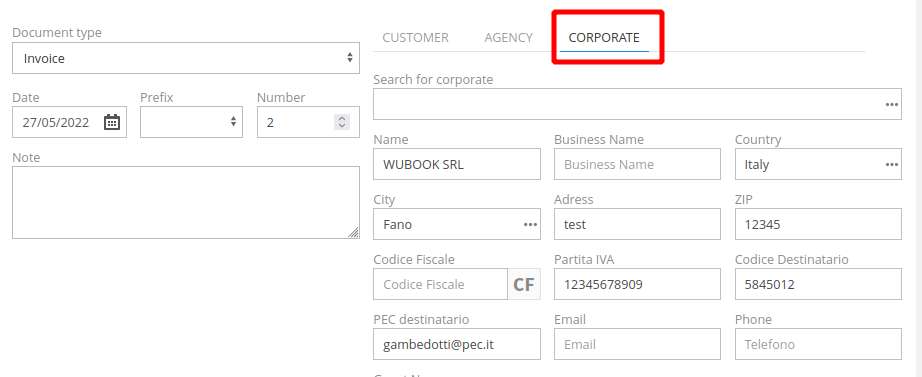Select the CORPORATE tab
Screen dimensions: 922x377
(x=604, y=38)
